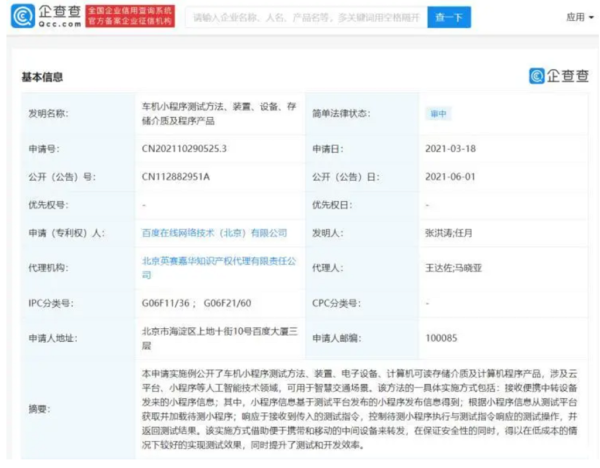Click the 公开（公告）日 field label

click(346, 177)
